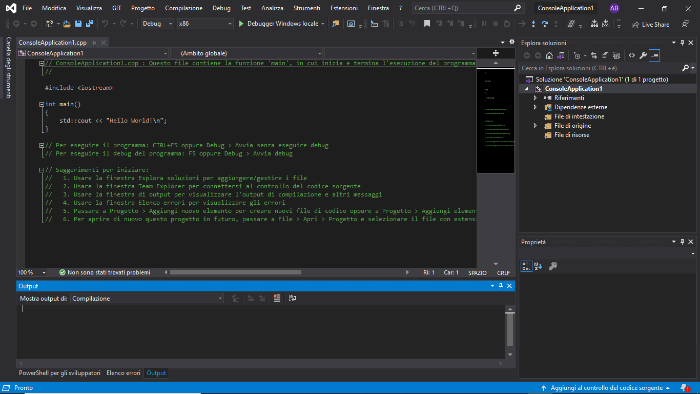Image resolution: width=700 pixels, height=394 pixels.
Task: Click Alphabetical sort icon in Proprietà
Action: pyautogui.click(x=538, y=266)
